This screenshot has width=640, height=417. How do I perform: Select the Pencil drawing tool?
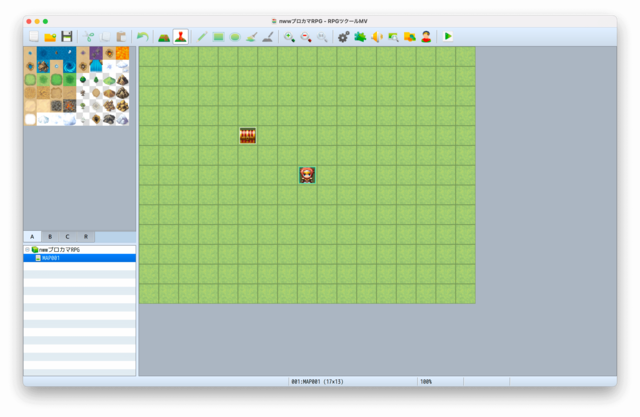pyautogui.click(x=202, y=37)
